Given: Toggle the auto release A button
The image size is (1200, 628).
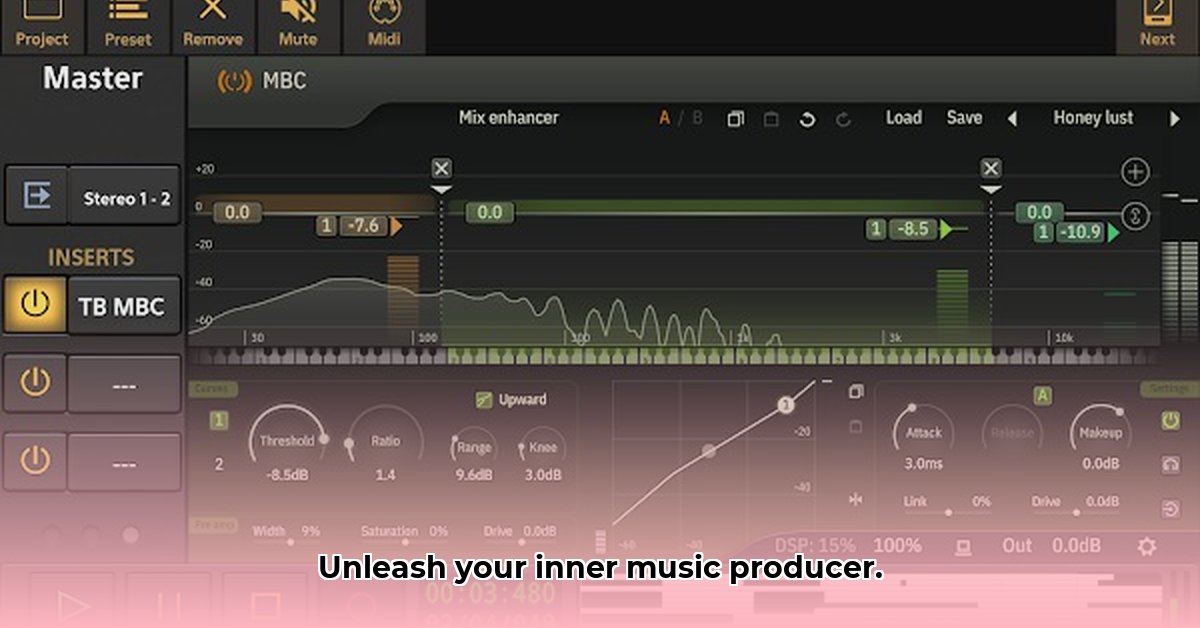Looking at the screenshot, I should click(1042, 397).
